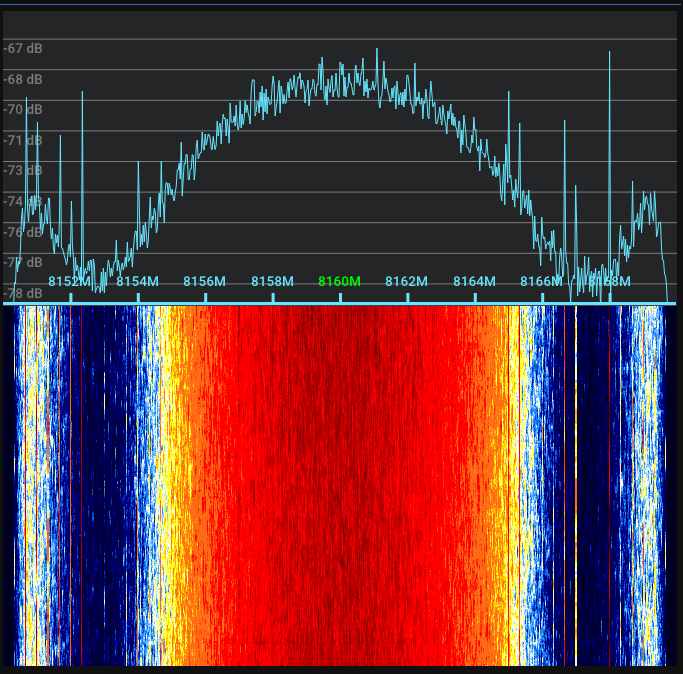Click the -70 dB scale label
683x674 pixels.
[x=23, y=109]
